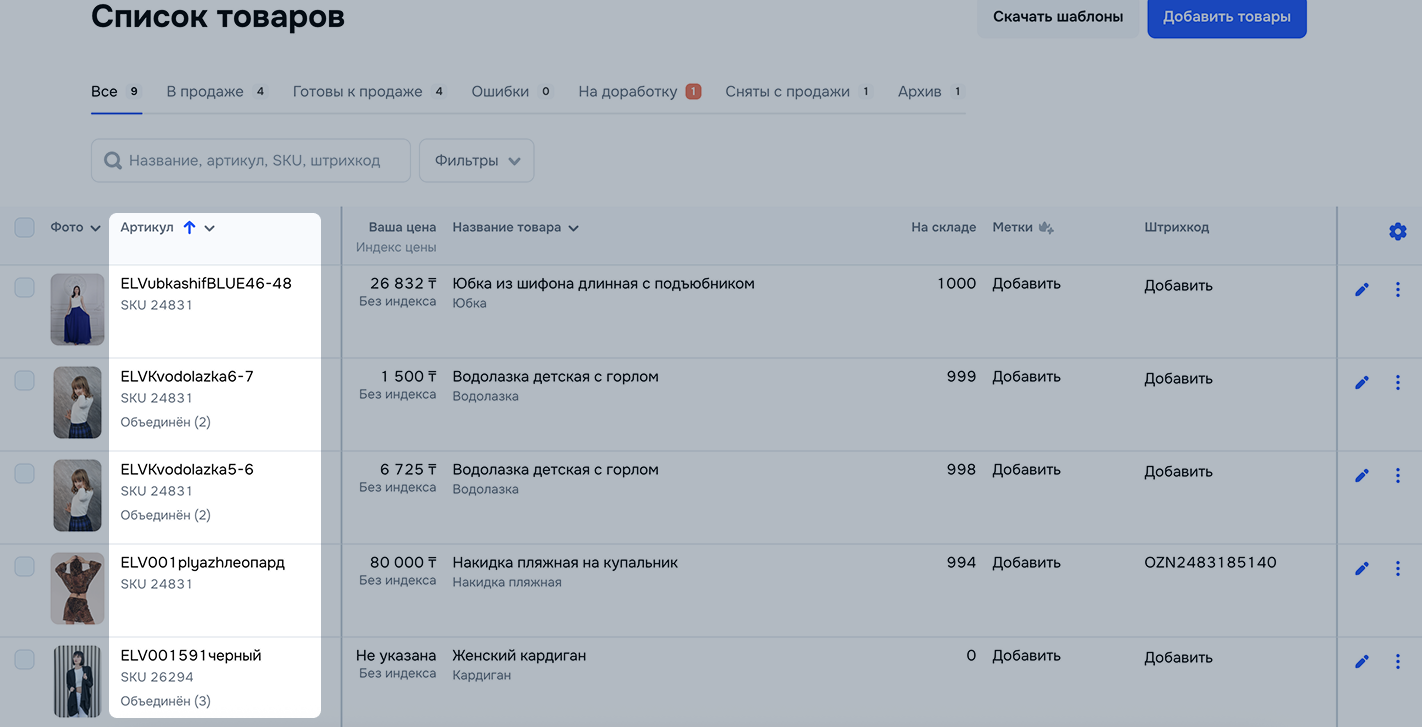The image size is (1422, 727).
Task: Check the ELVKvodolazka5-6 row checkbox
Action: tap(24, 474)
